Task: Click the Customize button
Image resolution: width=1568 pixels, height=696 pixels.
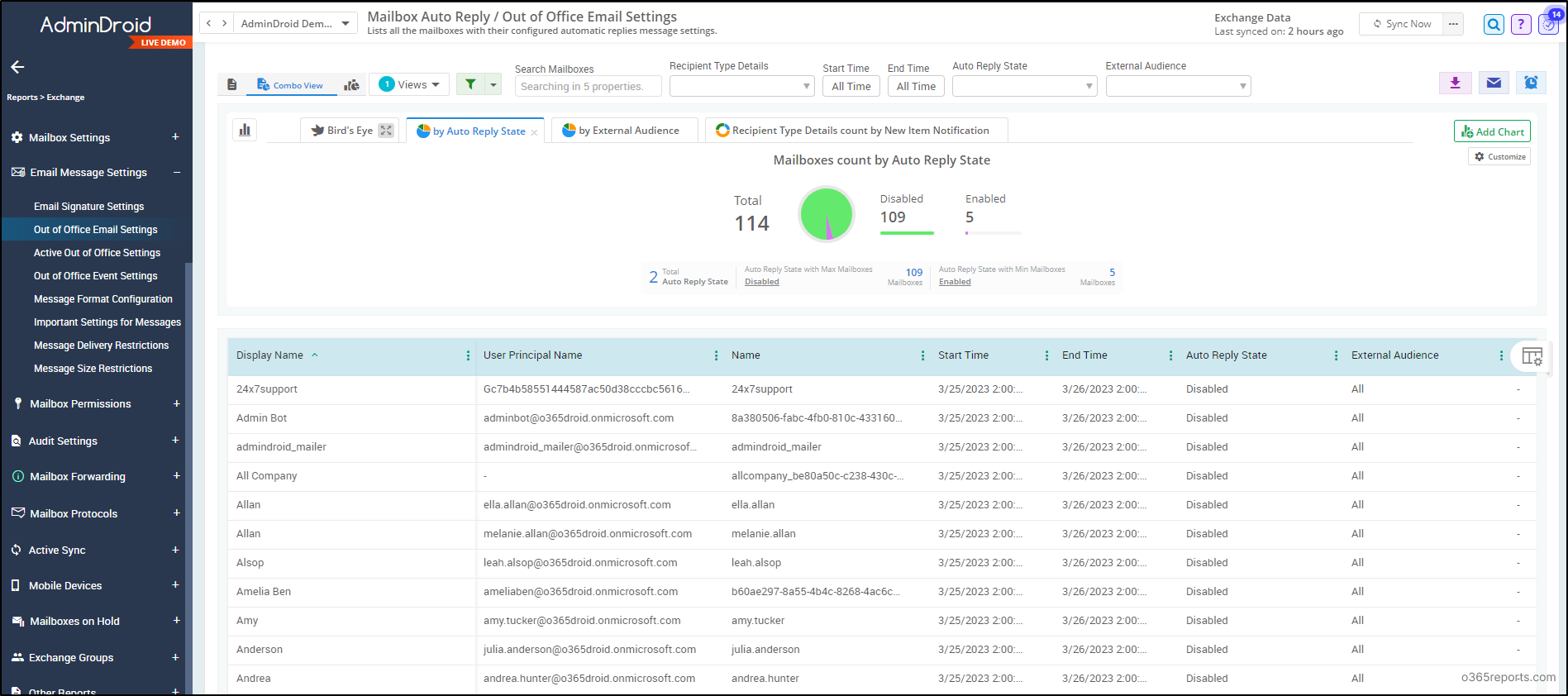Action: coord(1499,156)
